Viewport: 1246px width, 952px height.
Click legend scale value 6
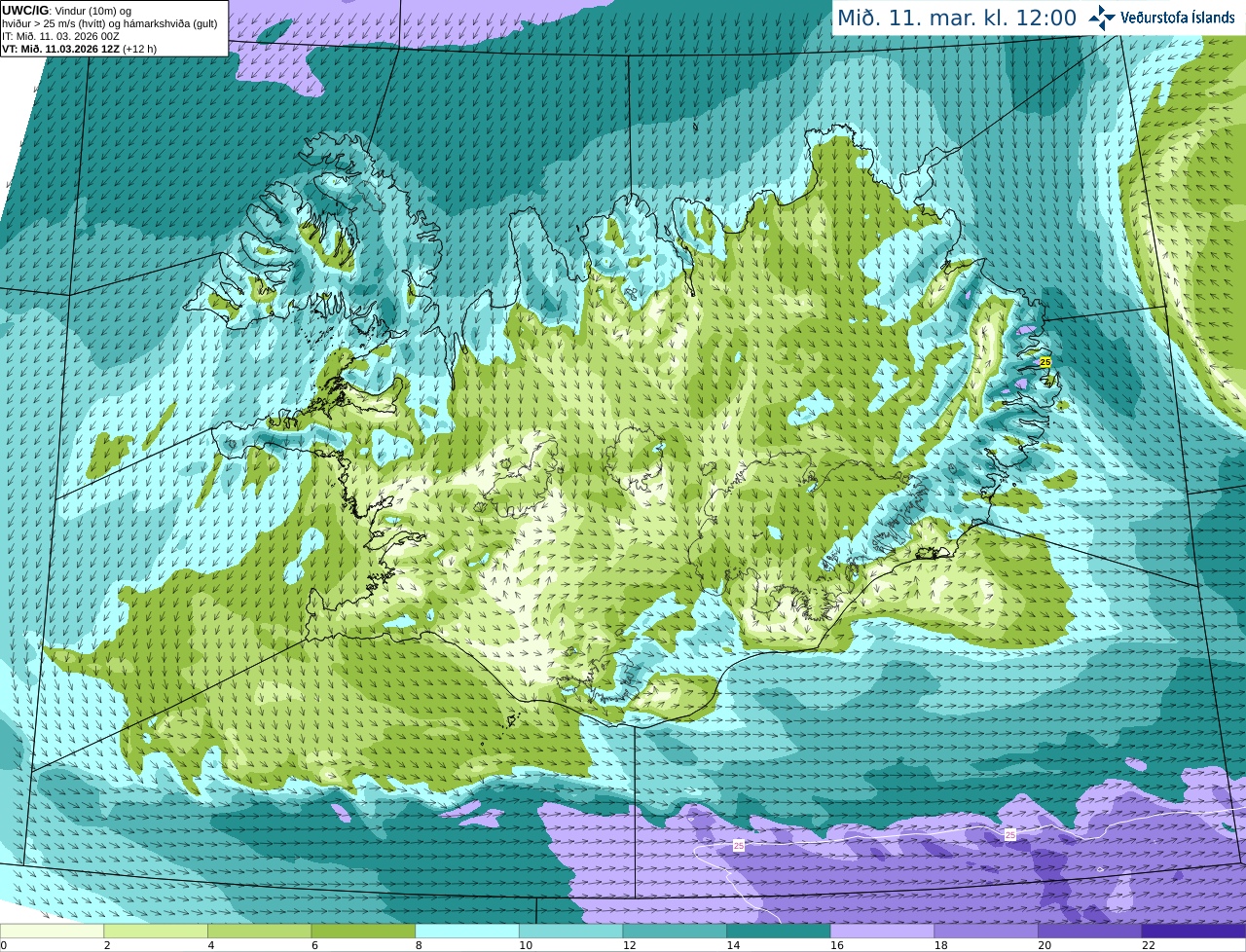click(314, 945)
